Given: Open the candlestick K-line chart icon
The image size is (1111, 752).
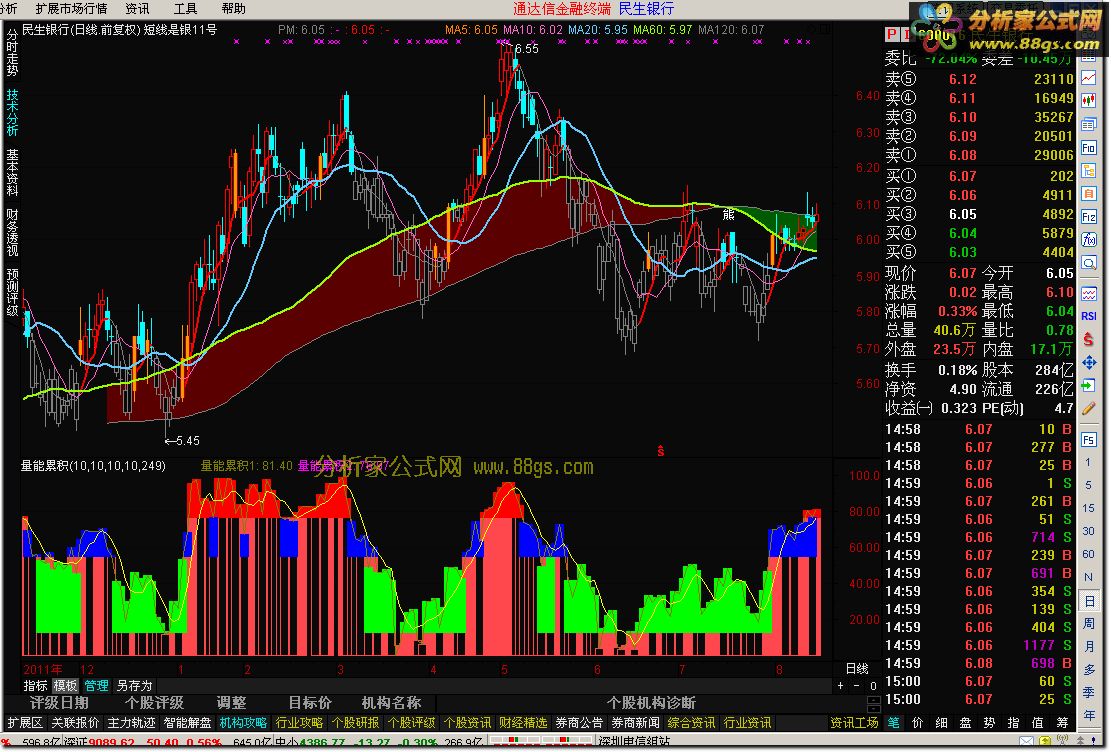Looking at the screenshot, I should (1088, 100).
